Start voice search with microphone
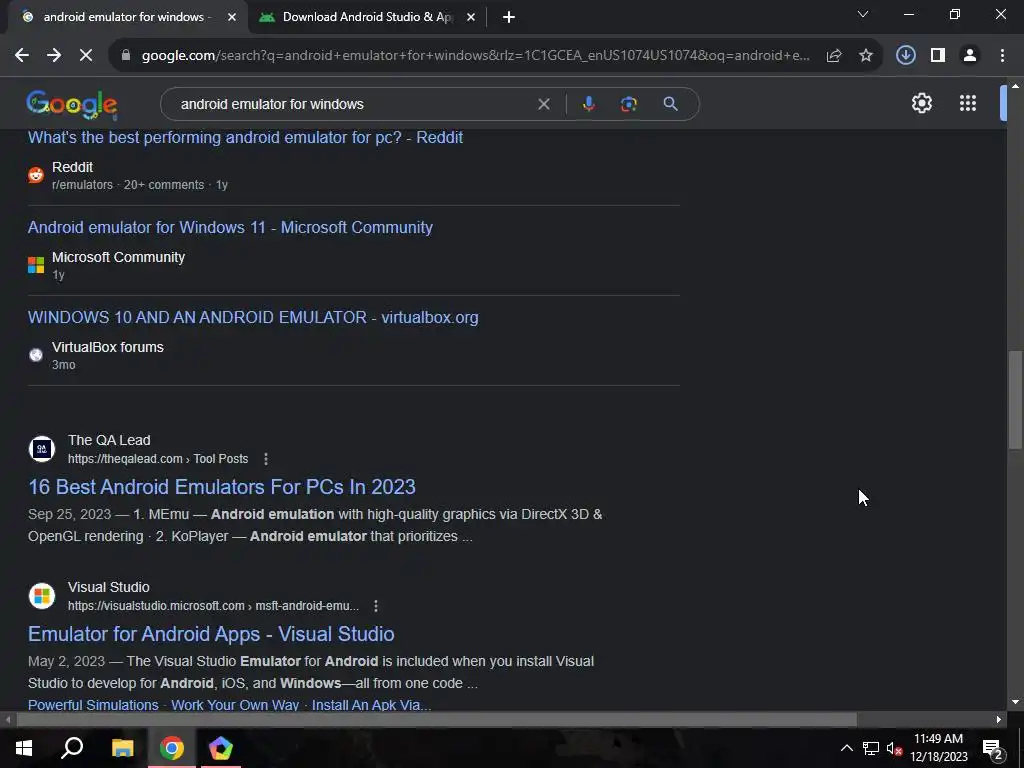 tap(588, 104)
